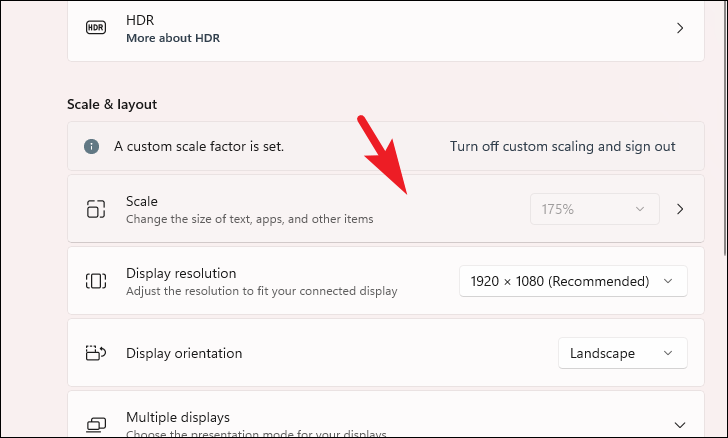This screenshot has width=728, height=438.
Task: Open the 175% scale dropdown
Action: (594, 209)
